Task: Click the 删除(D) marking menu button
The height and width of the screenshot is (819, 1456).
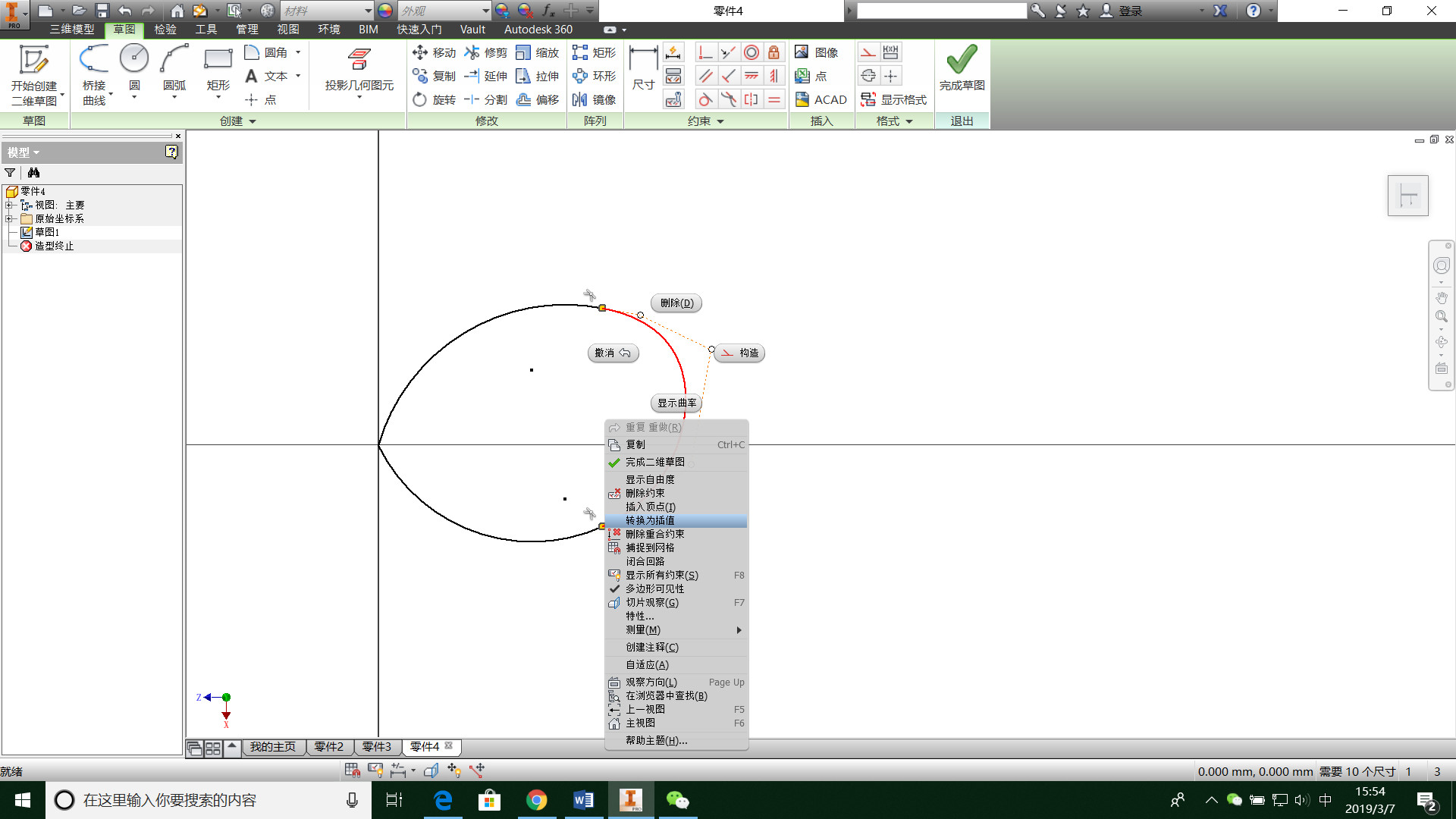Action: (x=676, y=303)
